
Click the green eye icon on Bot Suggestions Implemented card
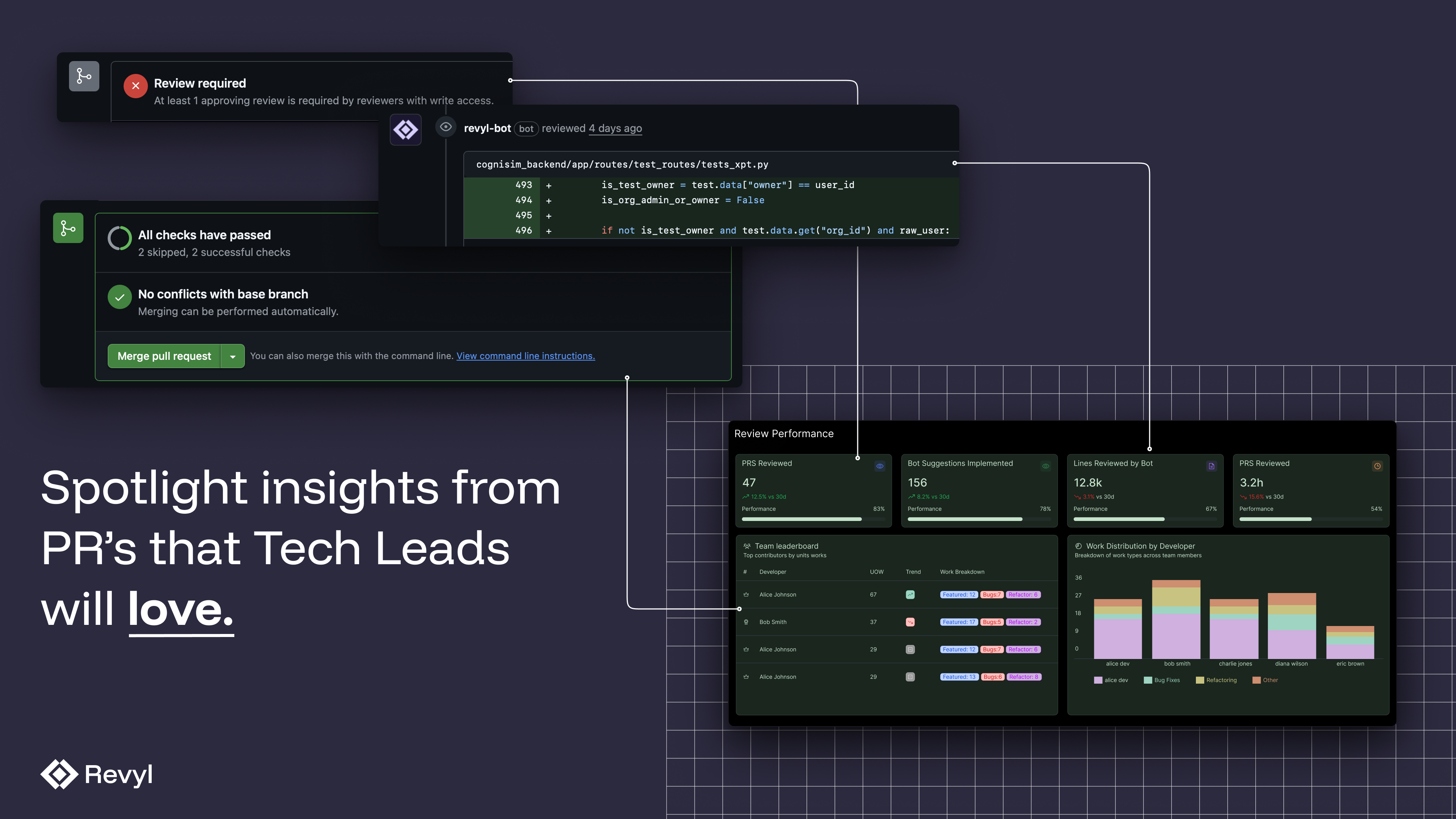coord(1046,466)
